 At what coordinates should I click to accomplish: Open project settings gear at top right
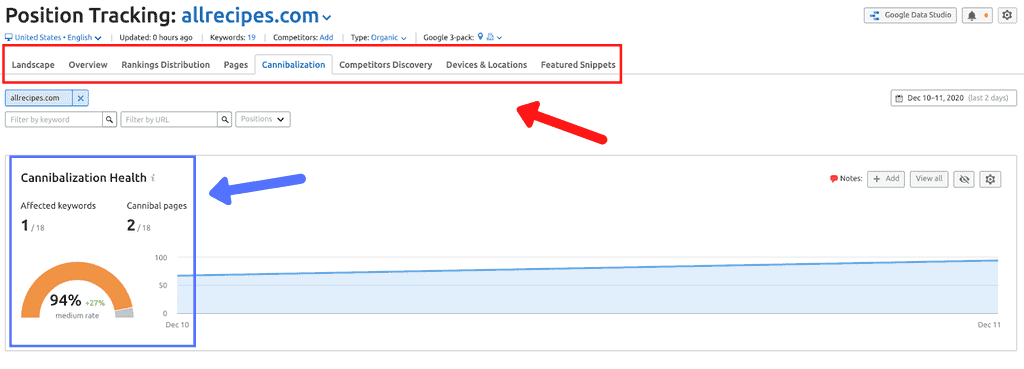[1006, 15]
